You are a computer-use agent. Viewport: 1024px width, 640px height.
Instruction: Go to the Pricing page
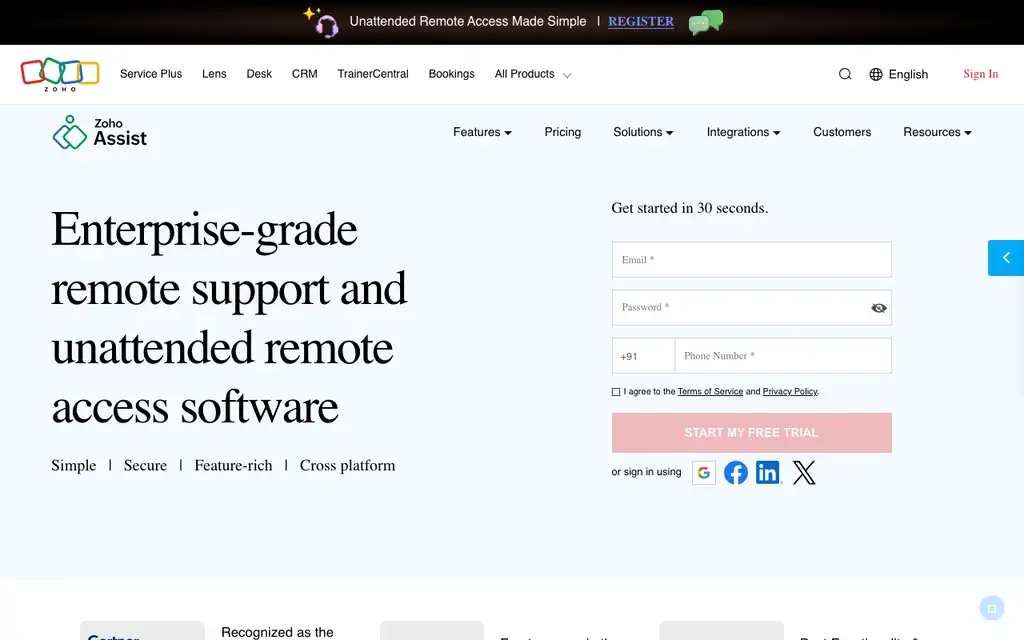[562, 132]
